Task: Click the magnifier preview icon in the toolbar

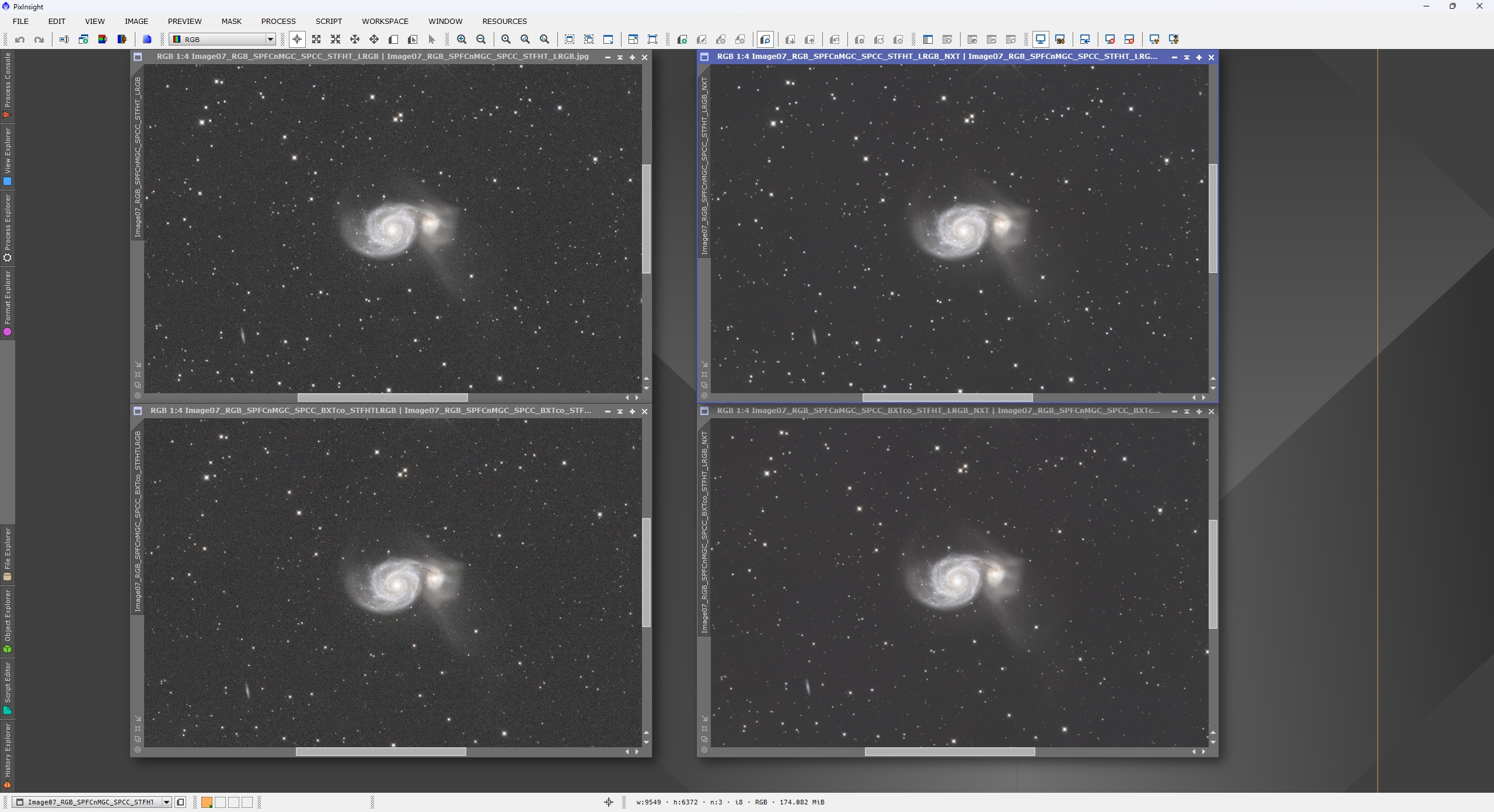Action: 765,40
